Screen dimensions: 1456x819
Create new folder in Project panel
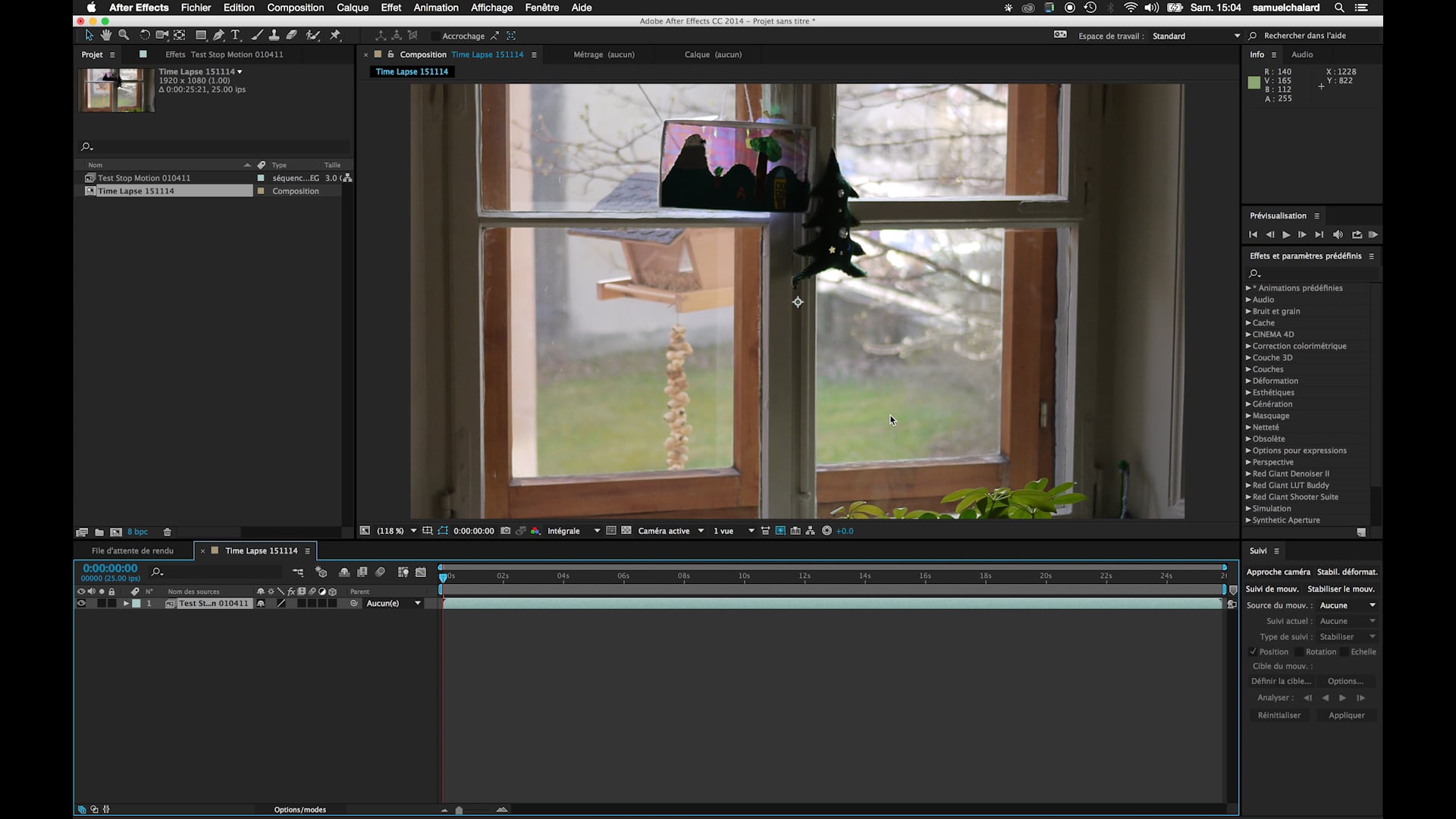[x=99, y=532]
